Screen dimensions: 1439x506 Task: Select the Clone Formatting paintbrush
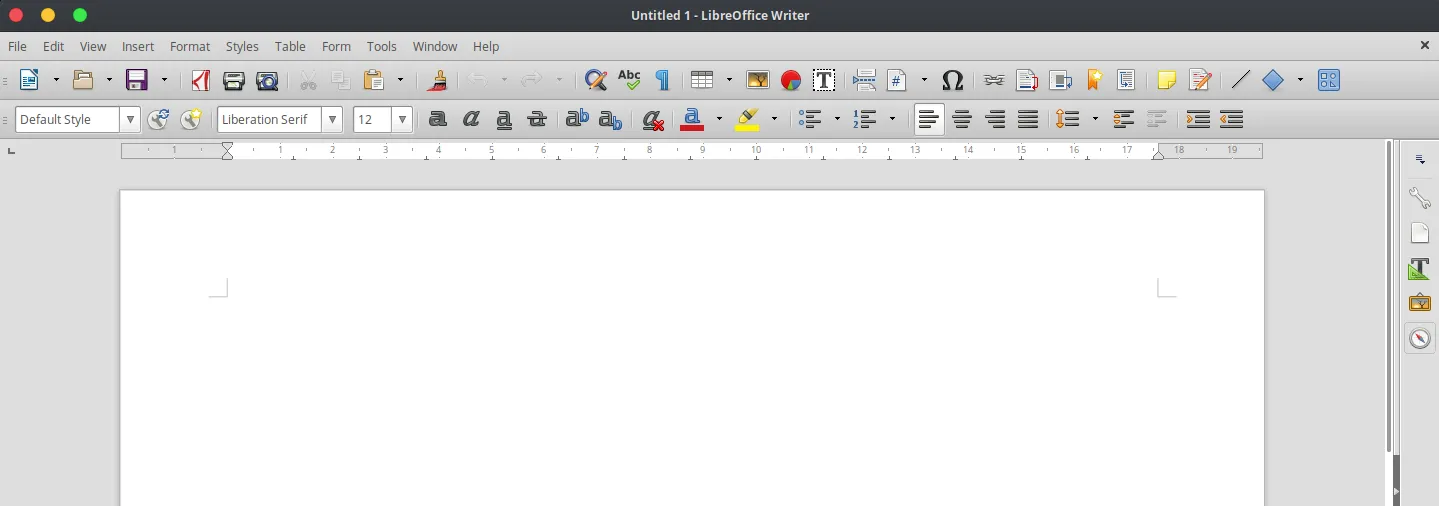tap(436, 80)
